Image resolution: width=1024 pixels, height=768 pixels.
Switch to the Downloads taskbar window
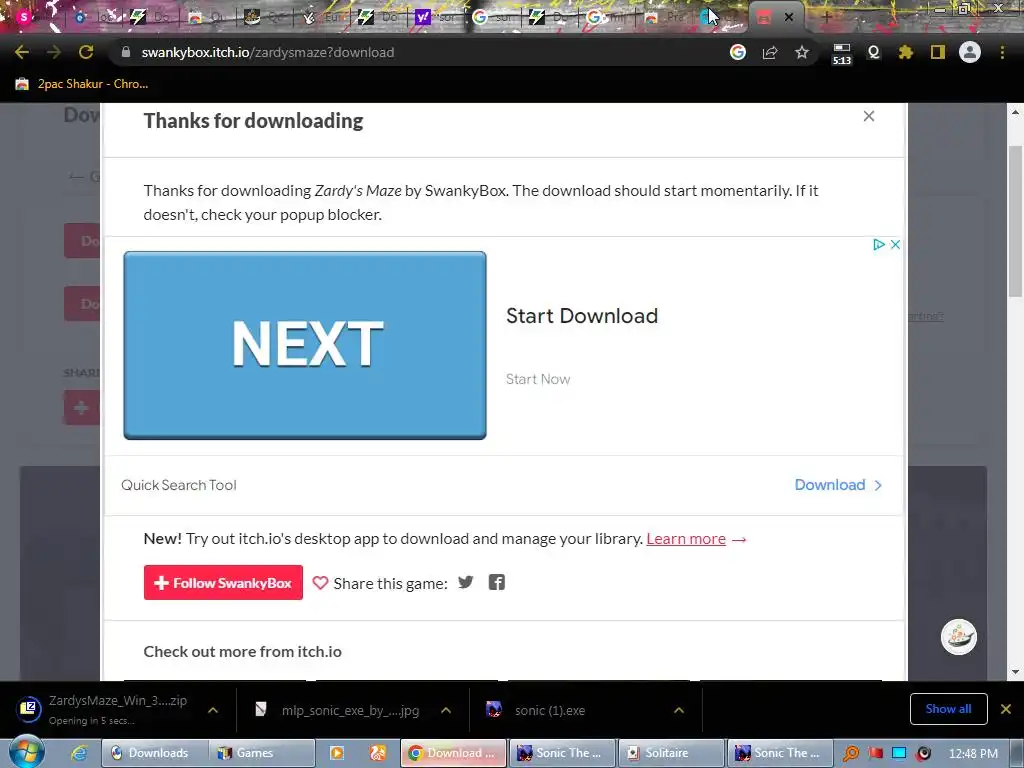pyautogui.click(x=155, y=753)
